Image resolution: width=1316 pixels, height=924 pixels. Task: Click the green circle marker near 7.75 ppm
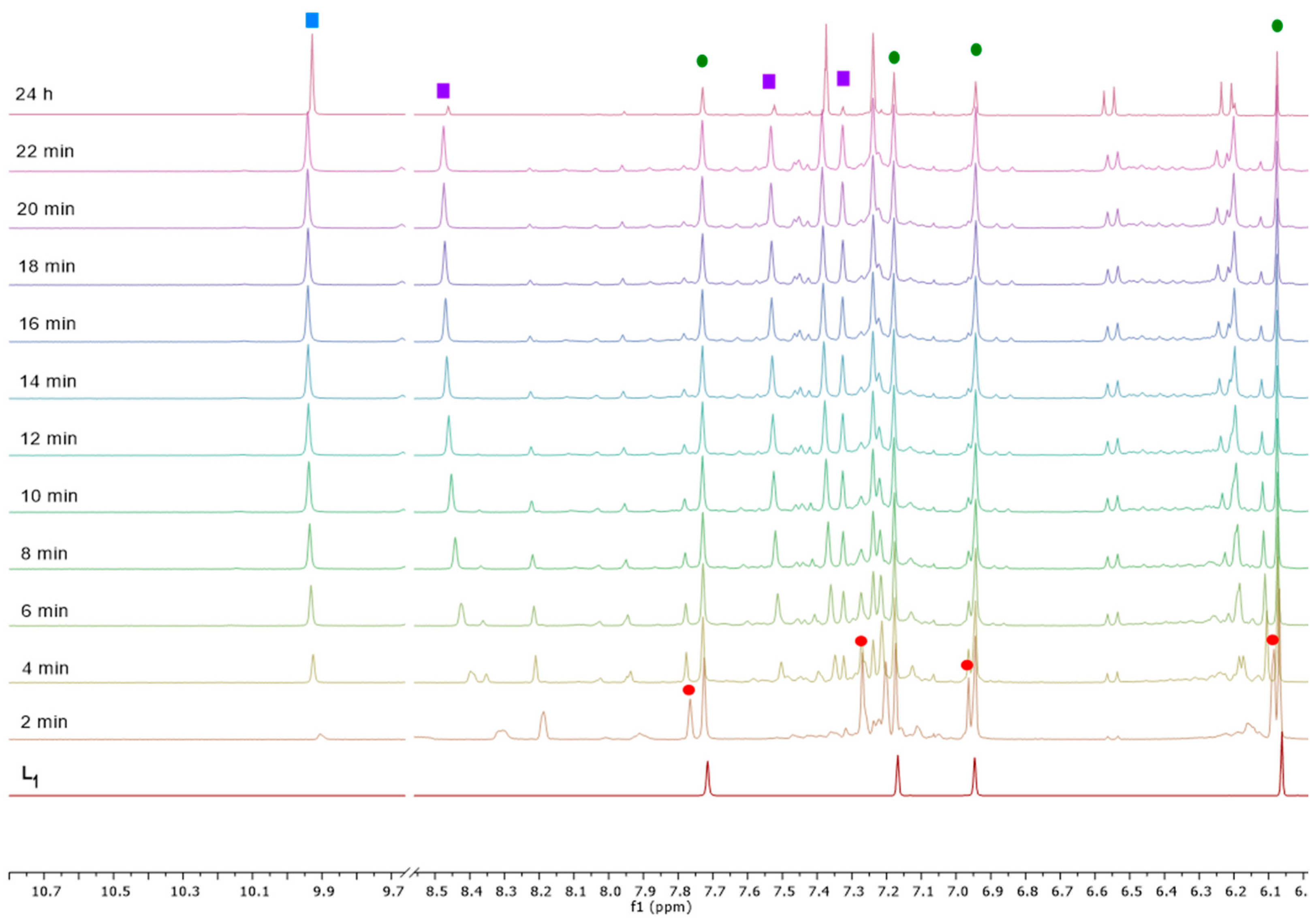click(x=703, y=61)
